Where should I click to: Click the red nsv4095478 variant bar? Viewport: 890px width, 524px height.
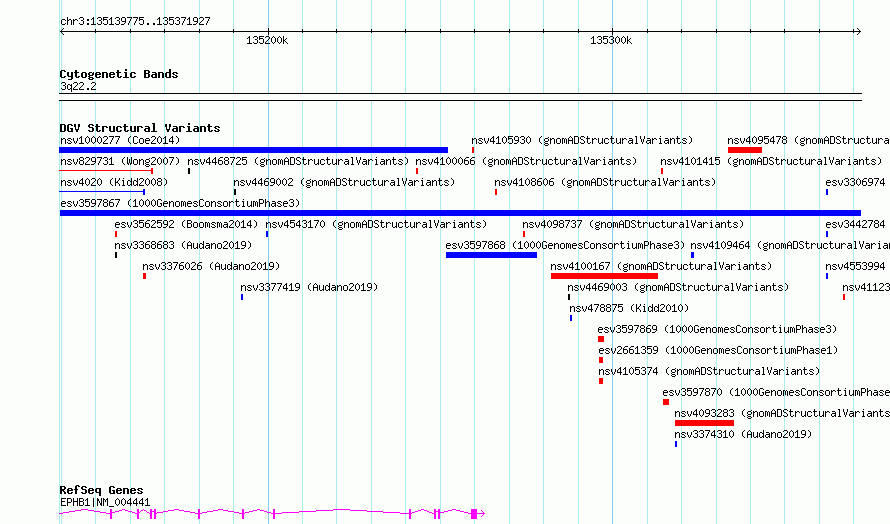pyautogui.click(x=745, y=150)
